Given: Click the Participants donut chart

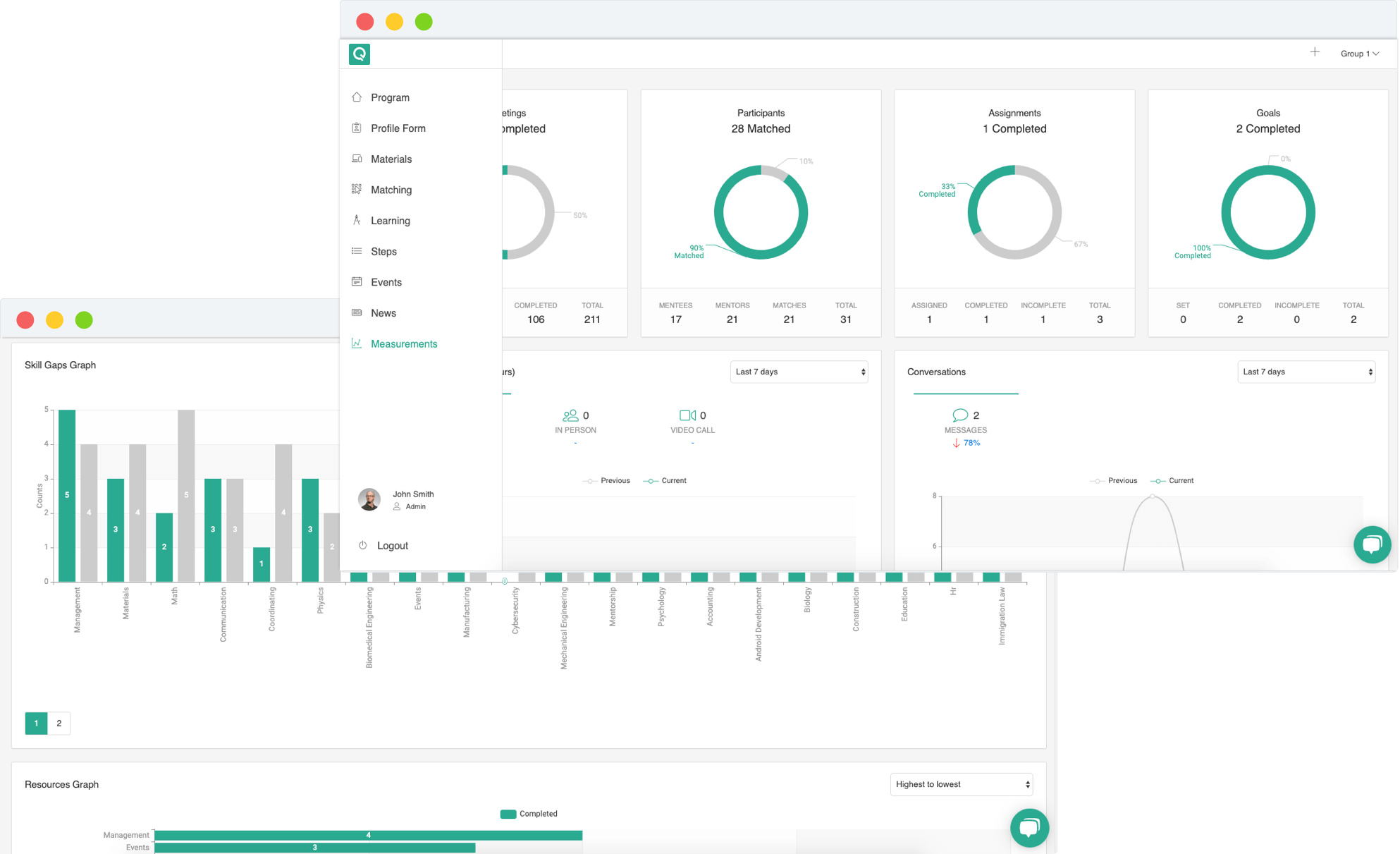Looking at the screenshot, I should click(761, 212).
